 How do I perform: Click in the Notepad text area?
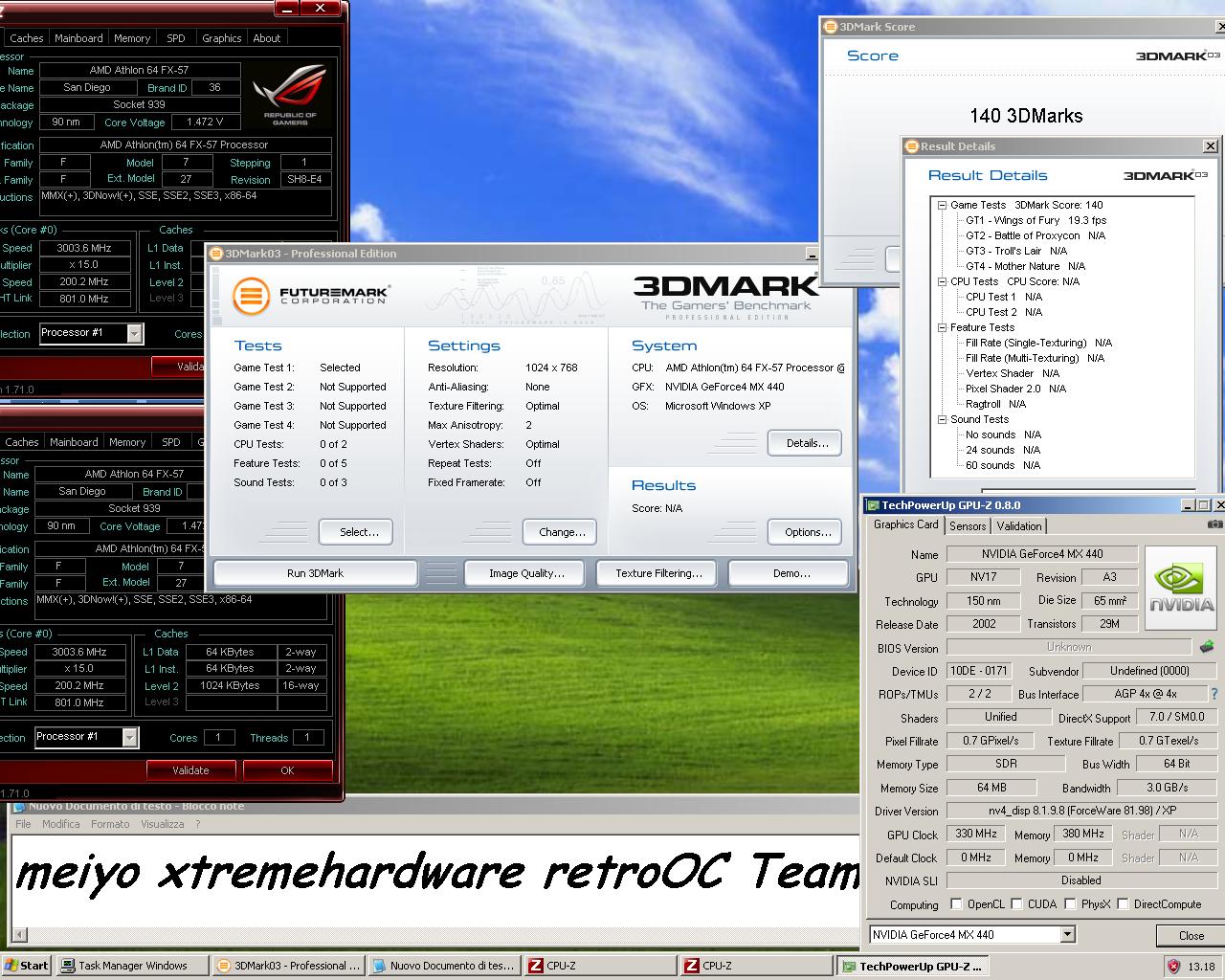click(x=435, y=880)
